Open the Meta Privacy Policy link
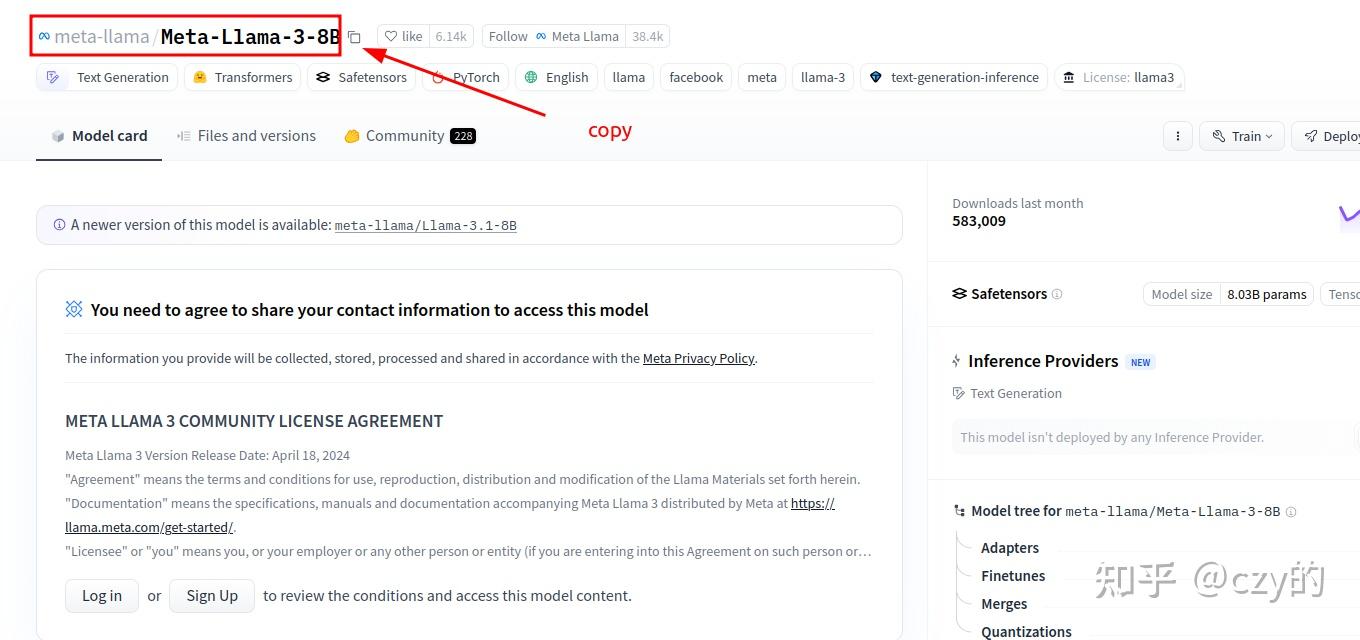The height and width of the screenshot is (640, 1360). click(x=698, y=358)
